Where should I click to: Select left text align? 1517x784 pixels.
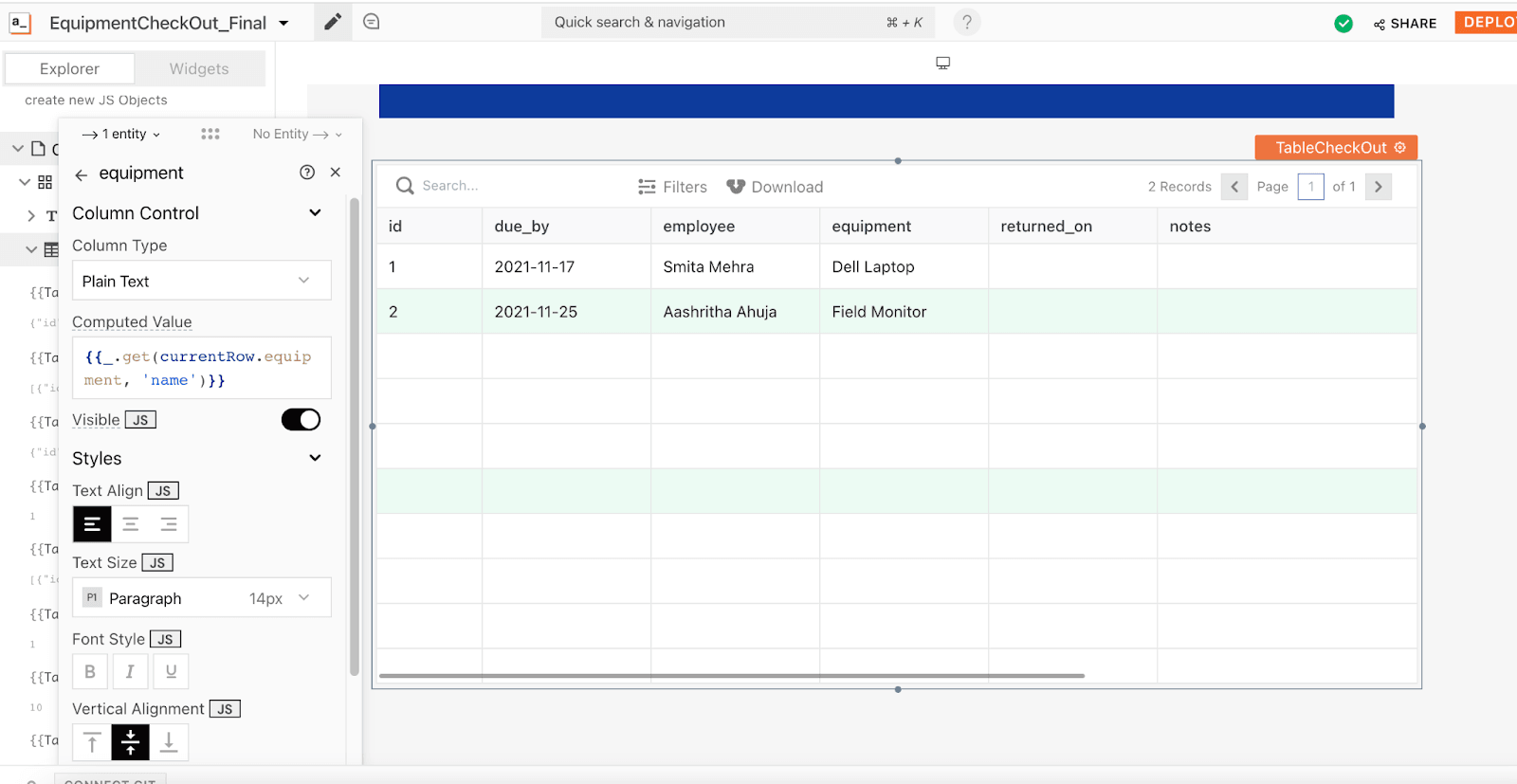[x=92, y=524]
